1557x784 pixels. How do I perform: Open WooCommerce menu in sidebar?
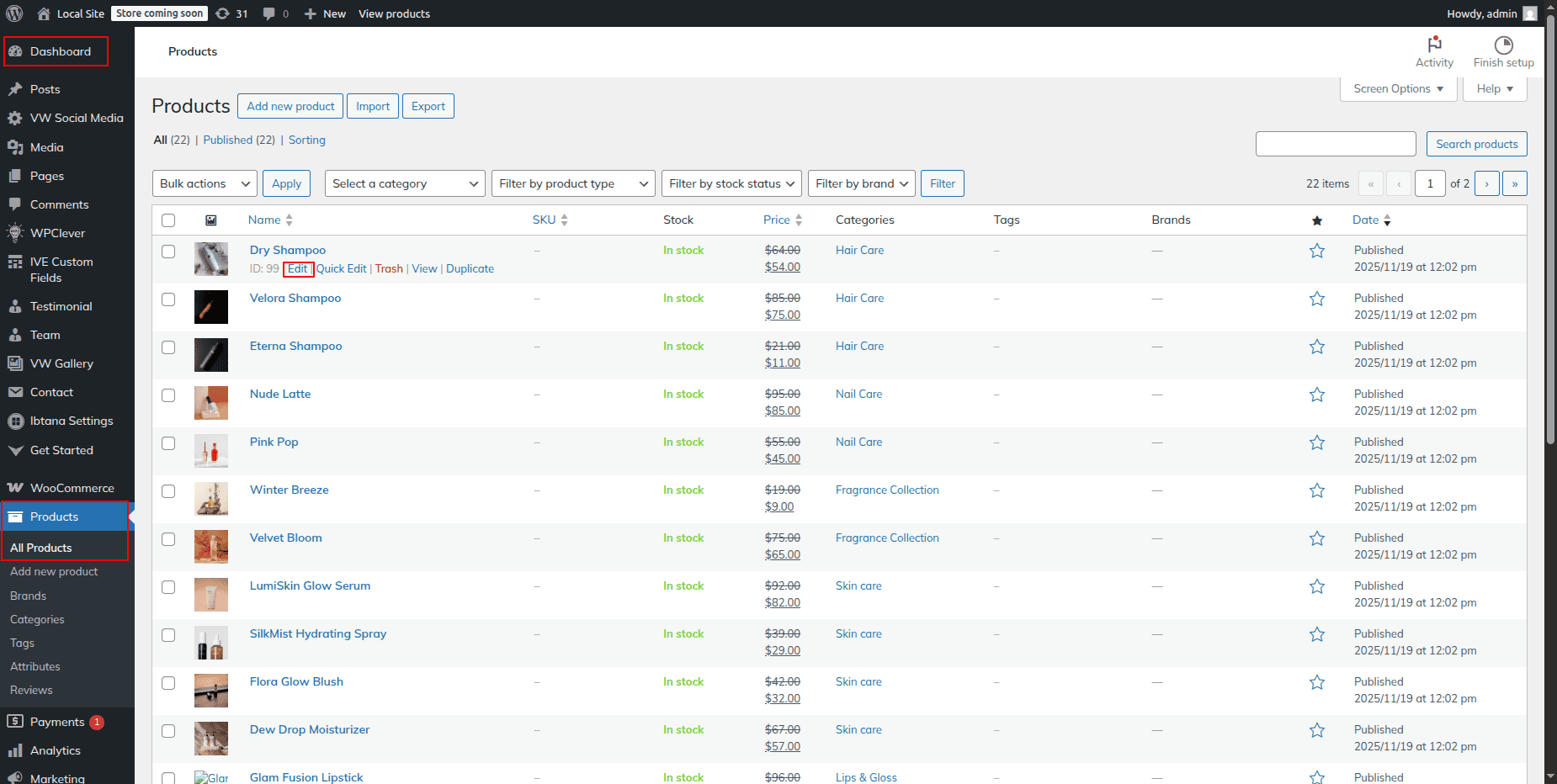72,488
